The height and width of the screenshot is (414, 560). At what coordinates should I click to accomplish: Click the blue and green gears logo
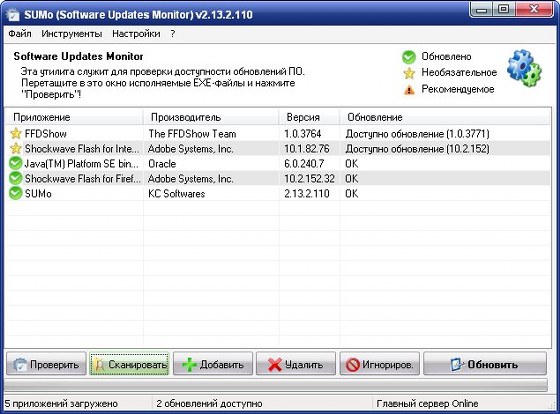click(x=524, y=68)
